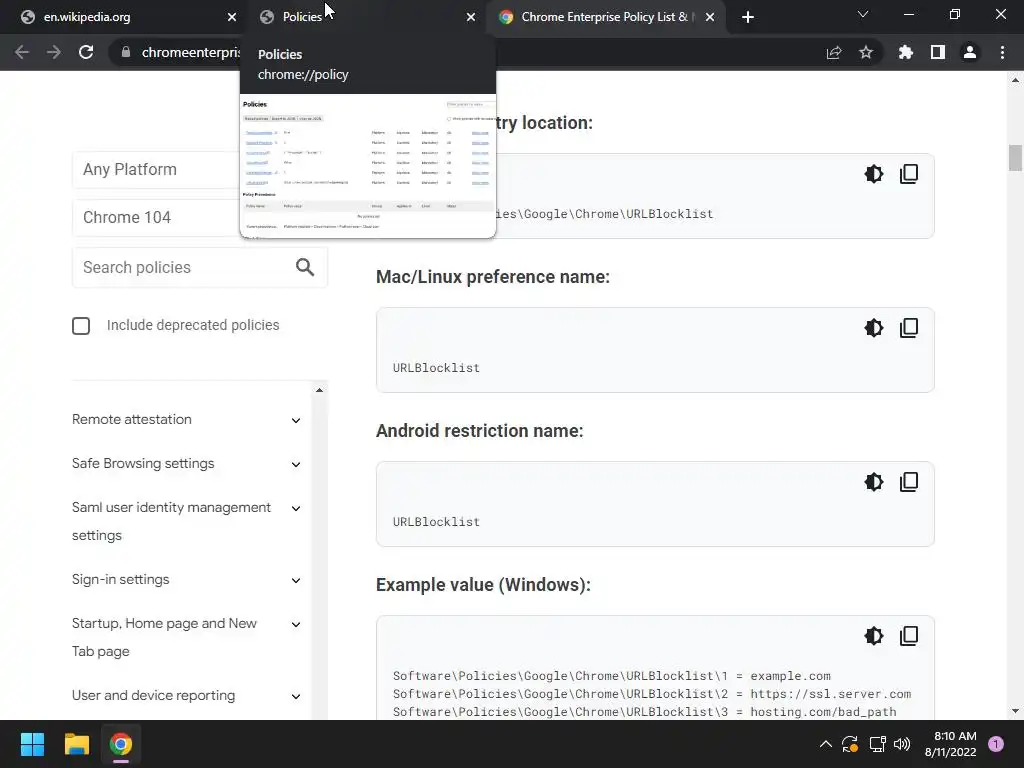Copy the Mac/Linux preference name code
The image size is (1024, 768).
[x=909, y=328]
